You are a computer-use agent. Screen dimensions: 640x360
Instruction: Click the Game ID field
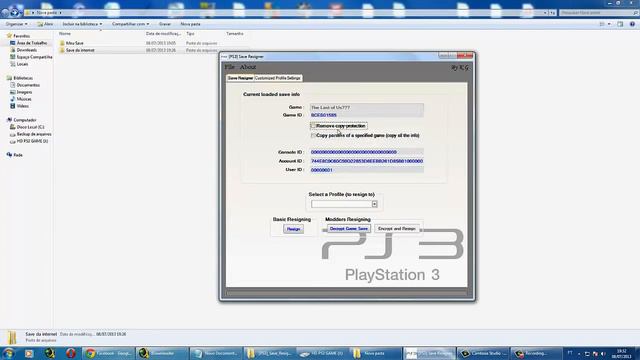point(366,115)
